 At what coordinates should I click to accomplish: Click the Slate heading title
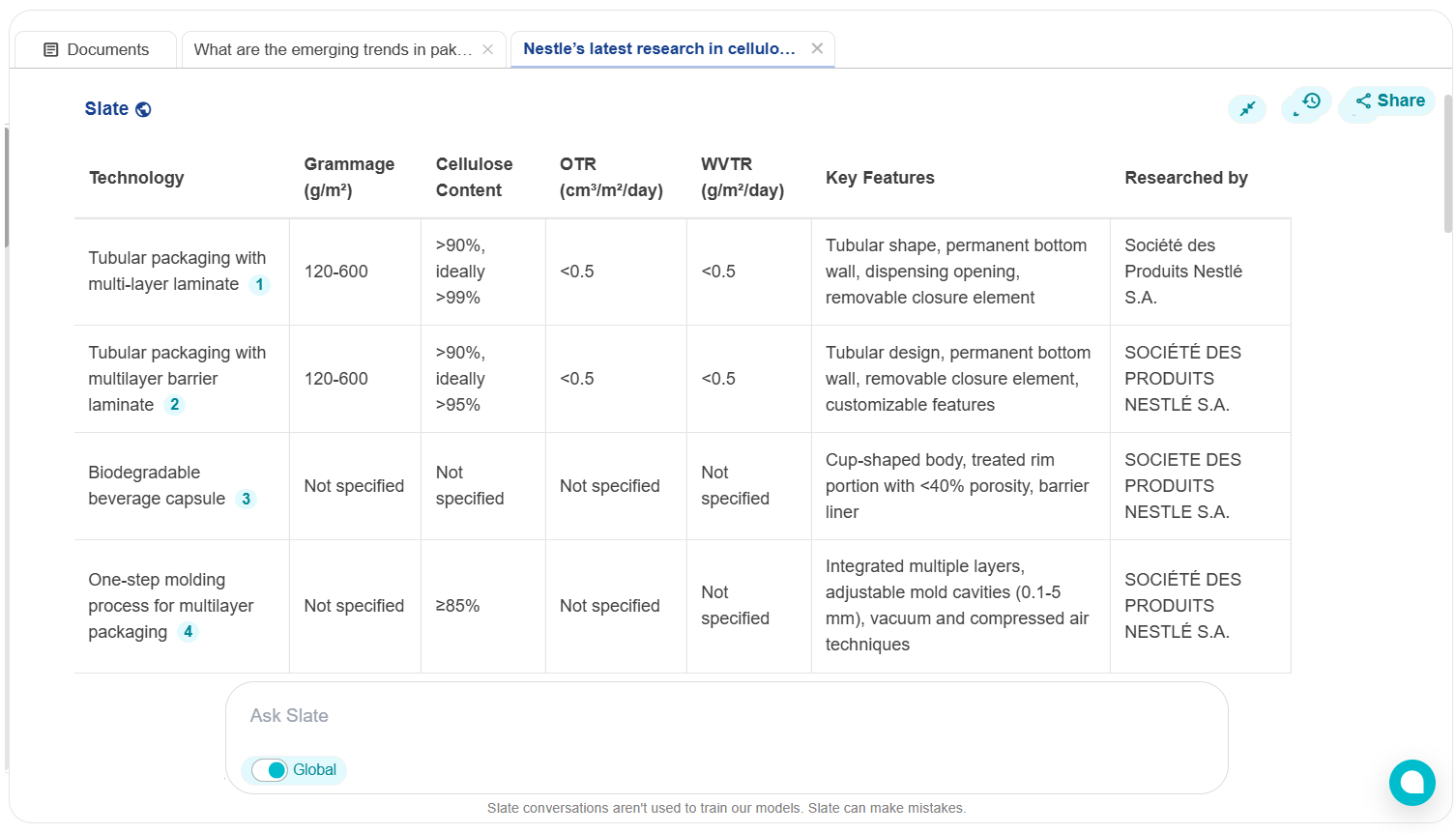point(106,109)
